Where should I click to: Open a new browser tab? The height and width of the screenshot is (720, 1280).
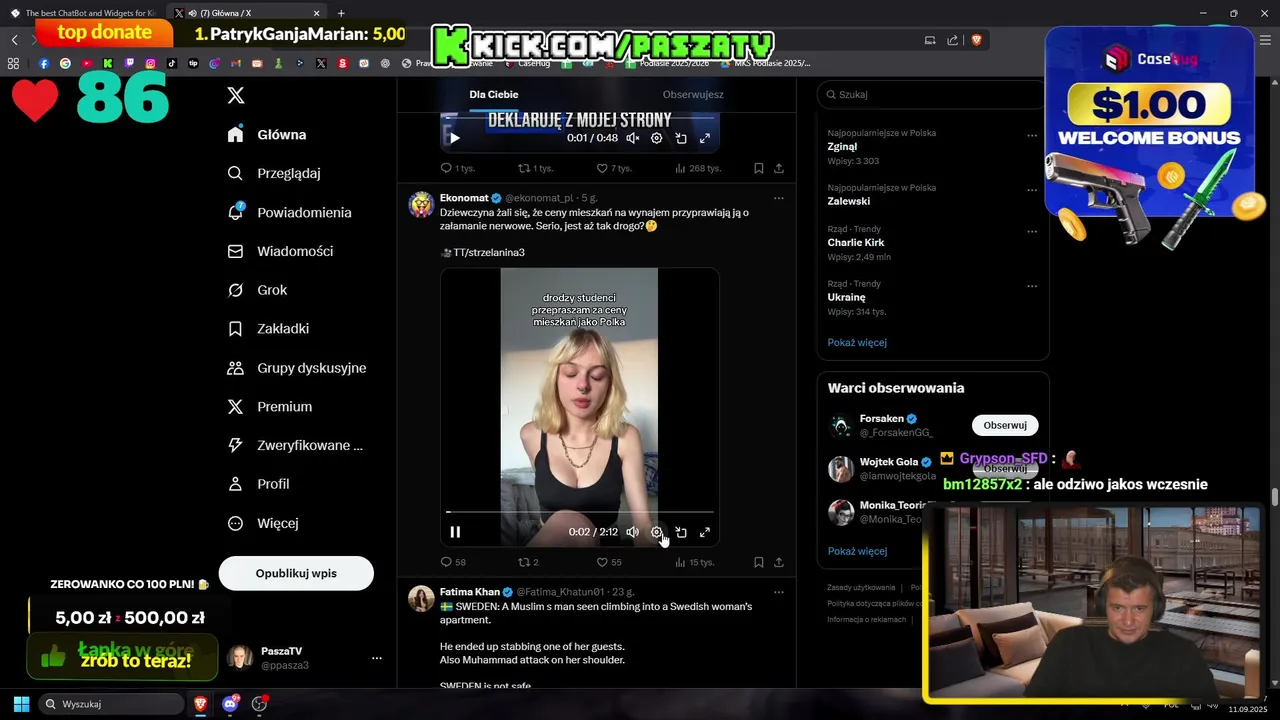(341, 13)
